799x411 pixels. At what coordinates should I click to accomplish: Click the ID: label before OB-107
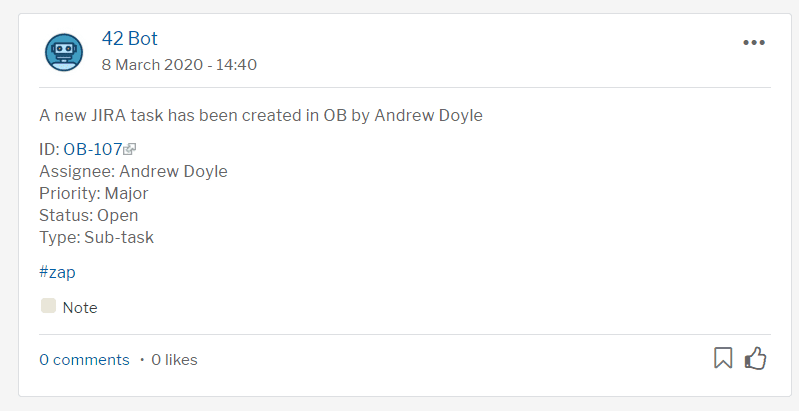(49, 149)
